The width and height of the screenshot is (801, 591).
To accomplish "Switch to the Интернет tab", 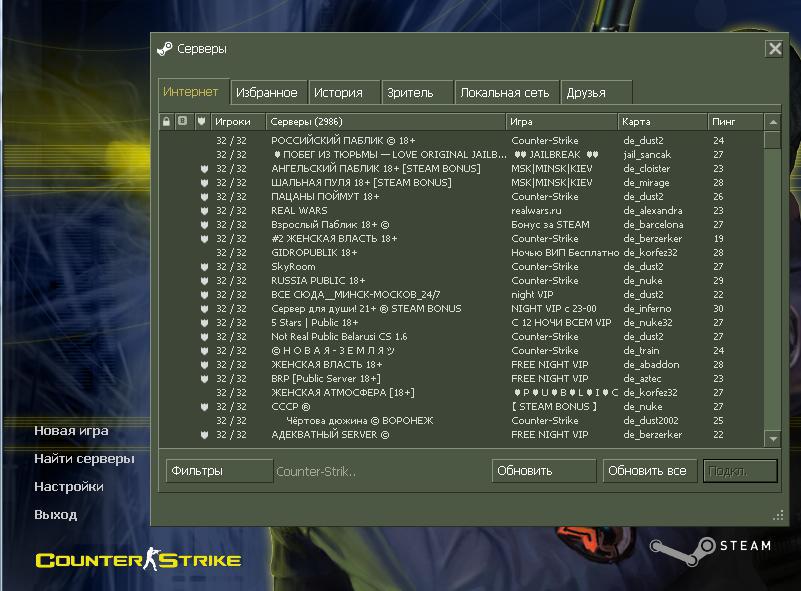I will (x=194, y=92).
